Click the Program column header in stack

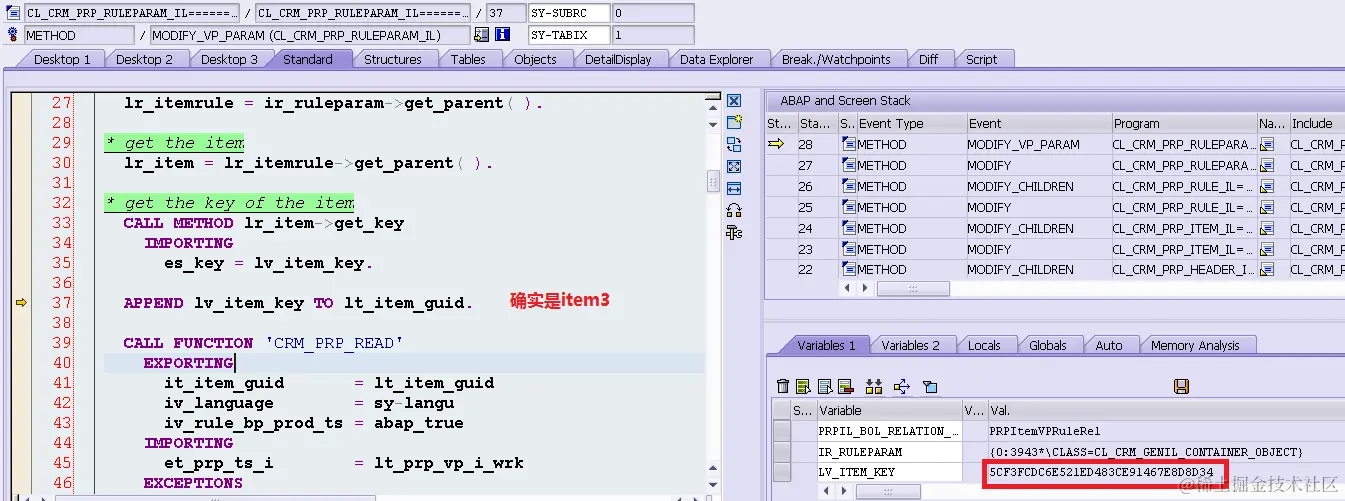coord(1183,123)
